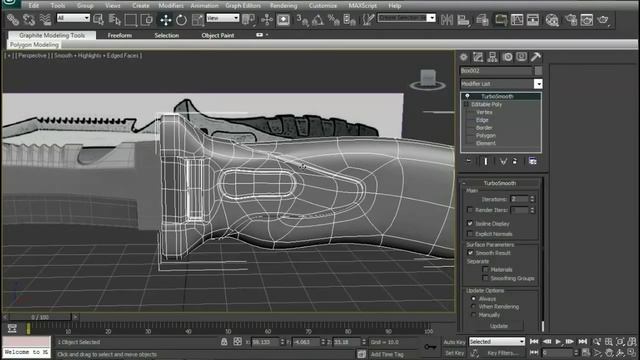The width and height of the screenshot is (640, 360).
Task: Open the Rendering menu
Action: (283, 6)
